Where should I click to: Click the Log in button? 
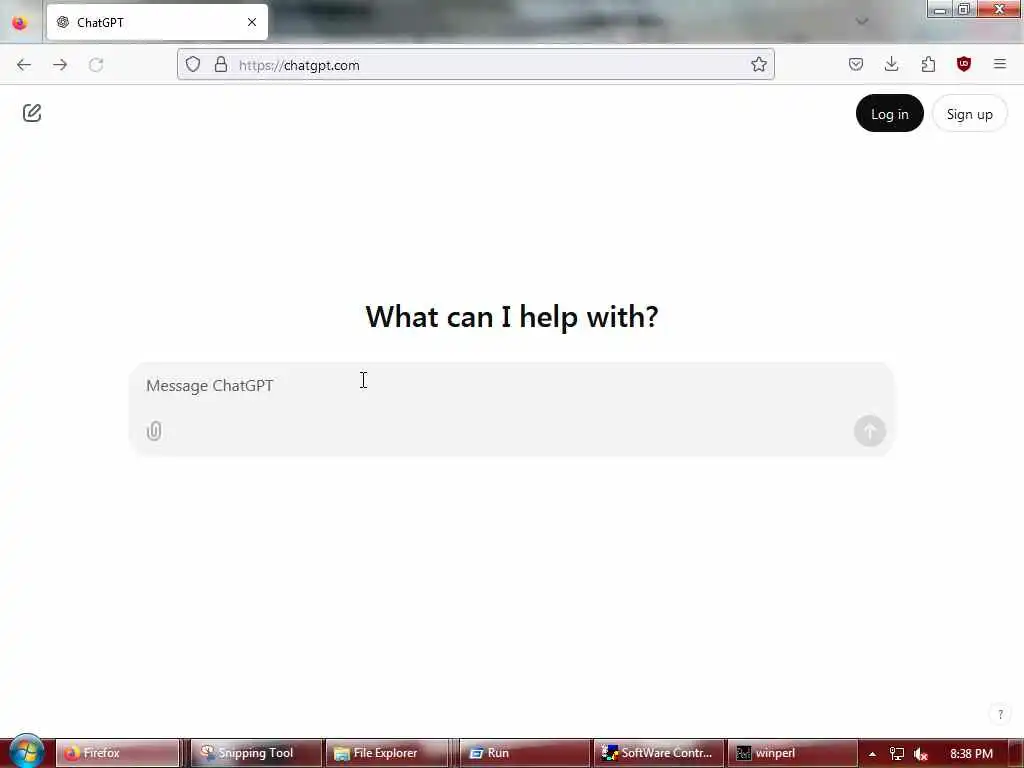[889, 114]
